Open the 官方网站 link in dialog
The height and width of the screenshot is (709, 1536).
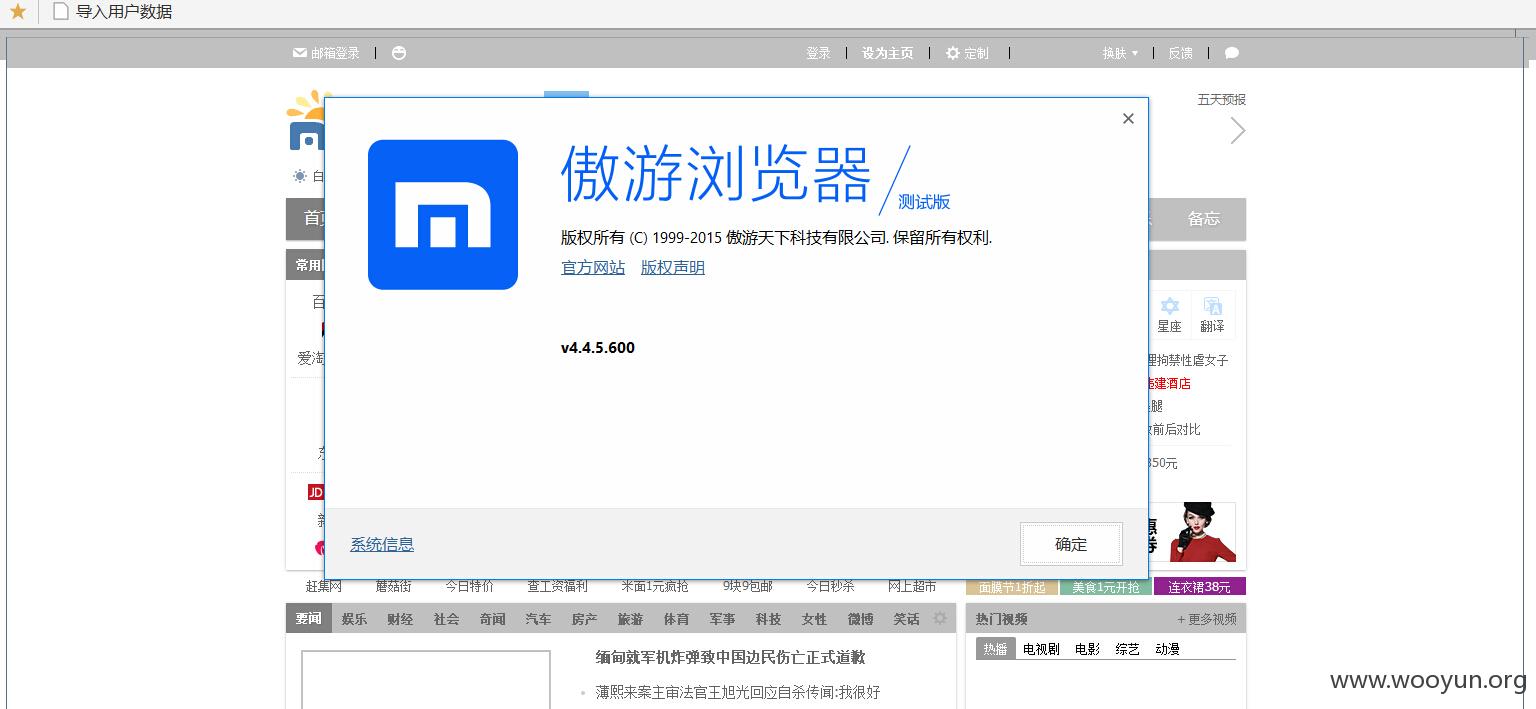pyautogui.click(x=593, y=267)
